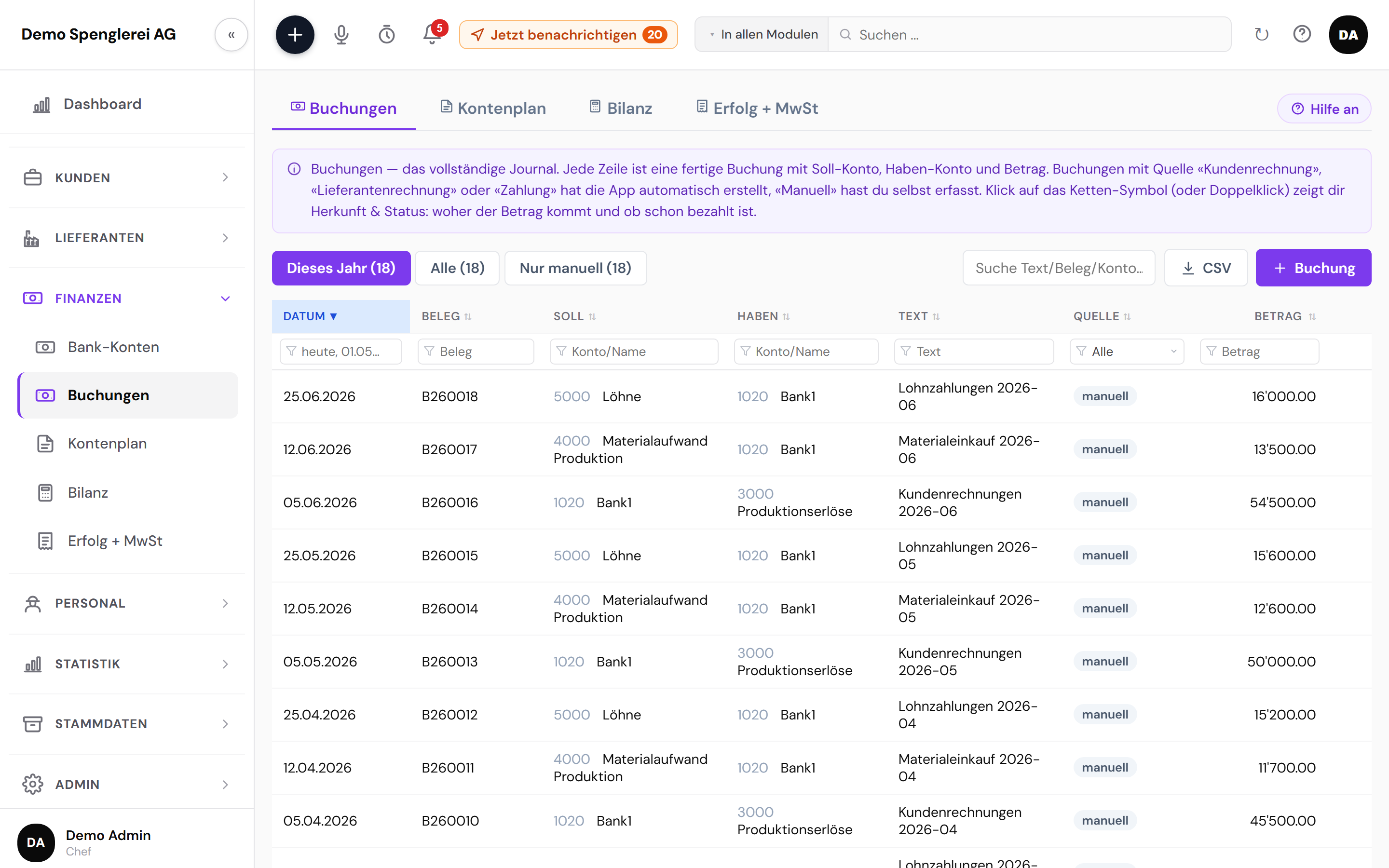Click the Demo Admin avatar at sidebar bottom
The image size is (1389, 868).
click(x=36, y=842)
